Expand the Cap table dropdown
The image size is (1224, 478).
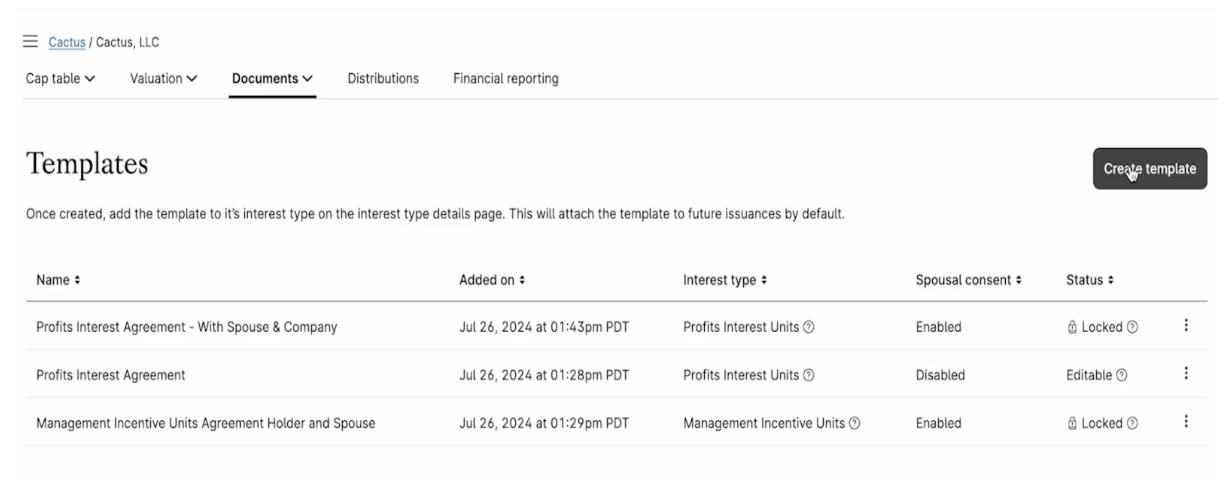click(60, 78)
